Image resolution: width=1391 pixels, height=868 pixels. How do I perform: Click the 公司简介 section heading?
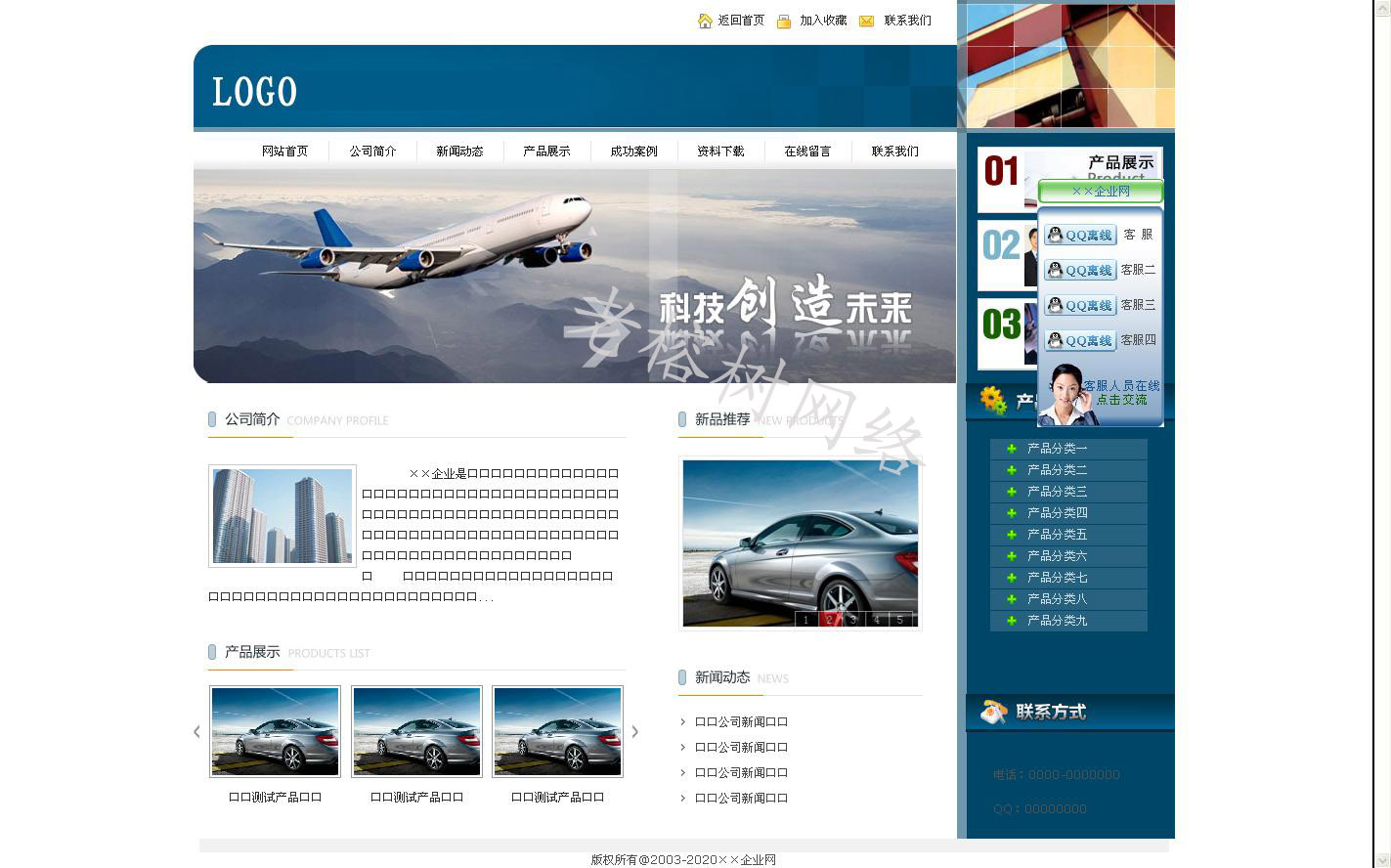(x=252, y=419)
